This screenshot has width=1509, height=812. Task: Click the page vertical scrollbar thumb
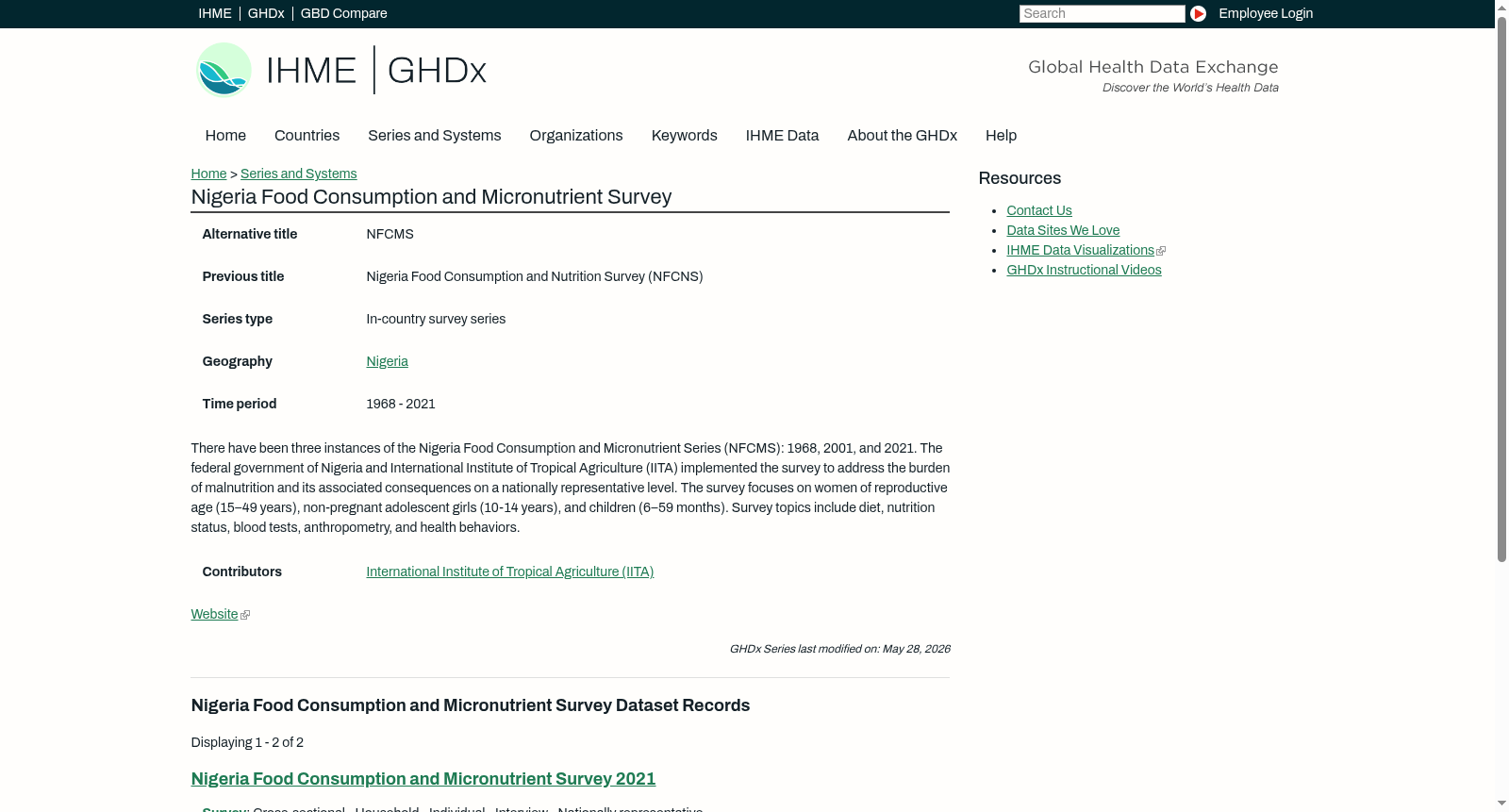pos(1501,290)
